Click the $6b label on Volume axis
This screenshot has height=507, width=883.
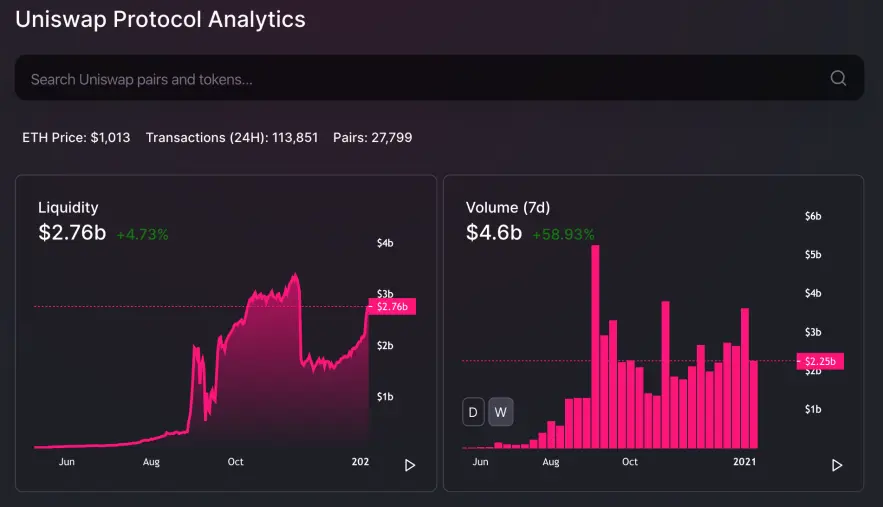coord(813,216)
